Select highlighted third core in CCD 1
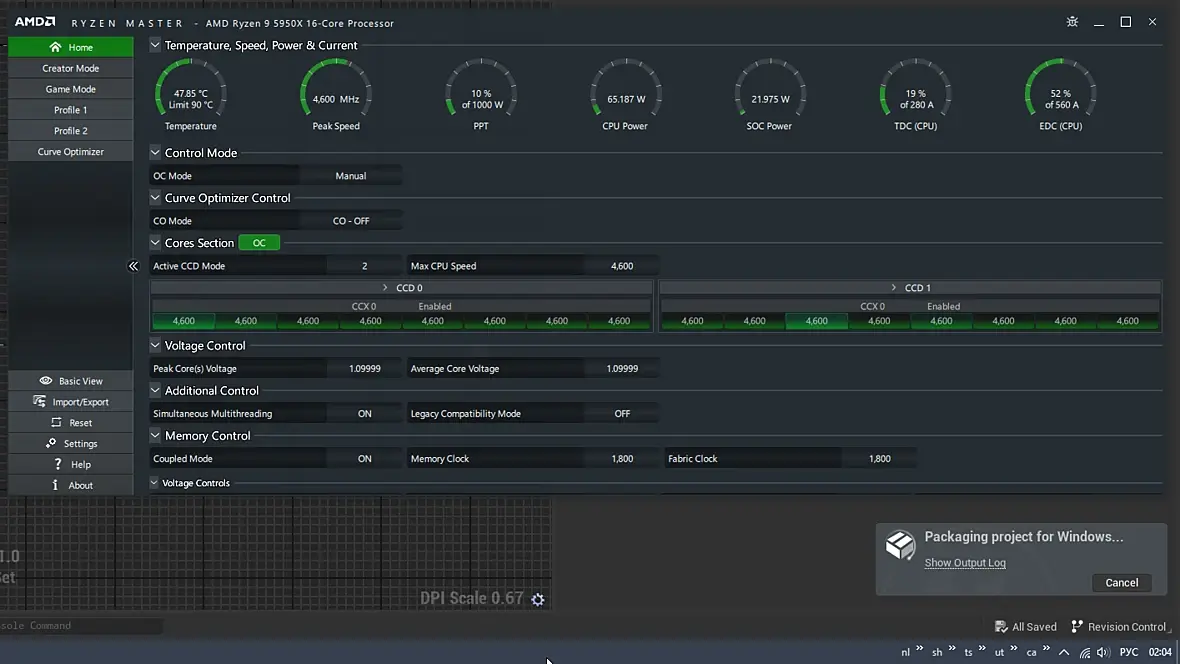The width and height of the screenshot is (1180, 664). pos(817,321)
